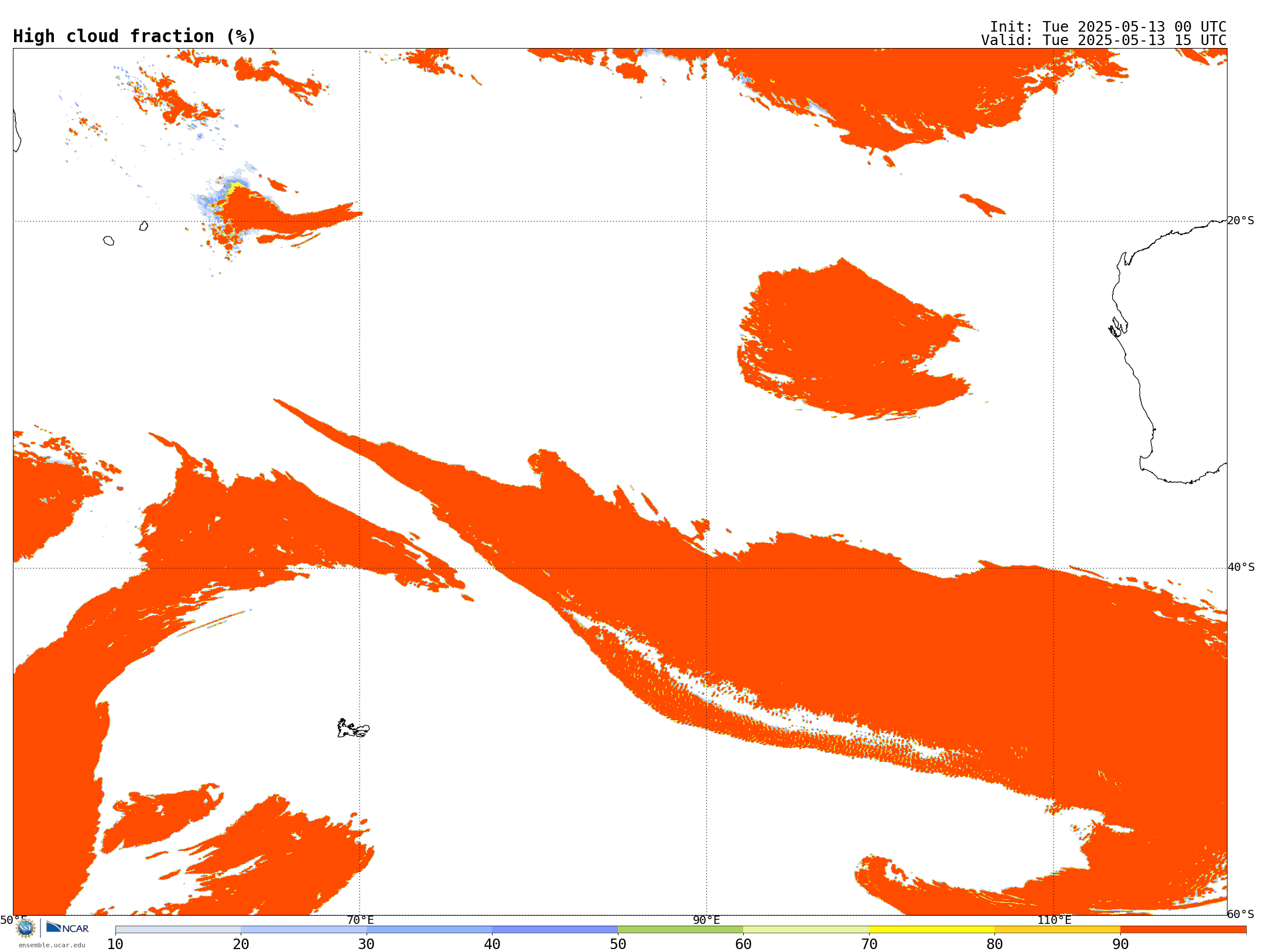Click the 90°E longitude label
Viewport: 1265px width, 952px height.
(x=706, y=920)
